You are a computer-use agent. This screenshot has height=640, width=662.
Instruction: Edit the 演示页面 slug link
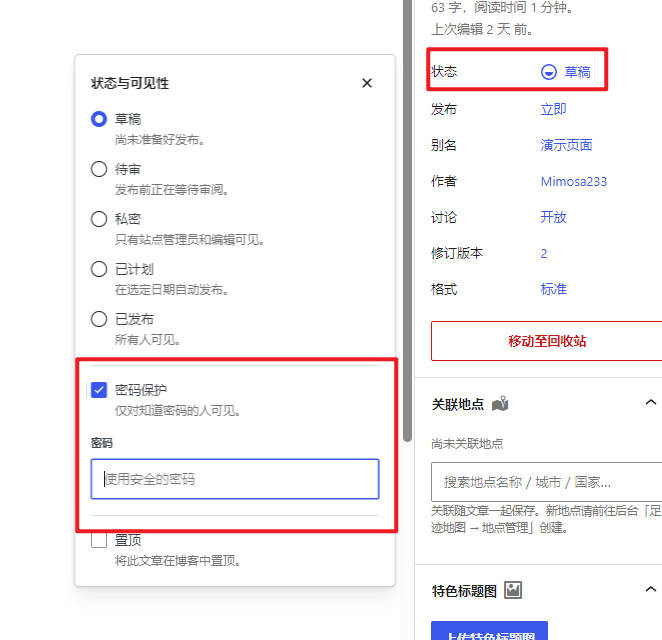[x=566, y=145]
